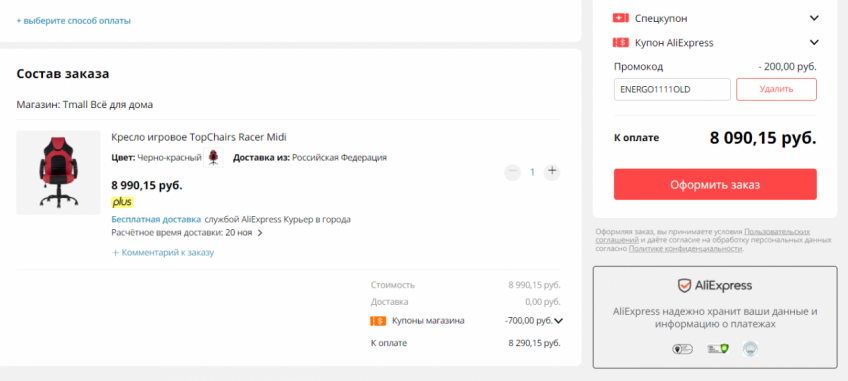Click the gaming chair product thumbnail
848x381 pixels.
tap(58, 173)
